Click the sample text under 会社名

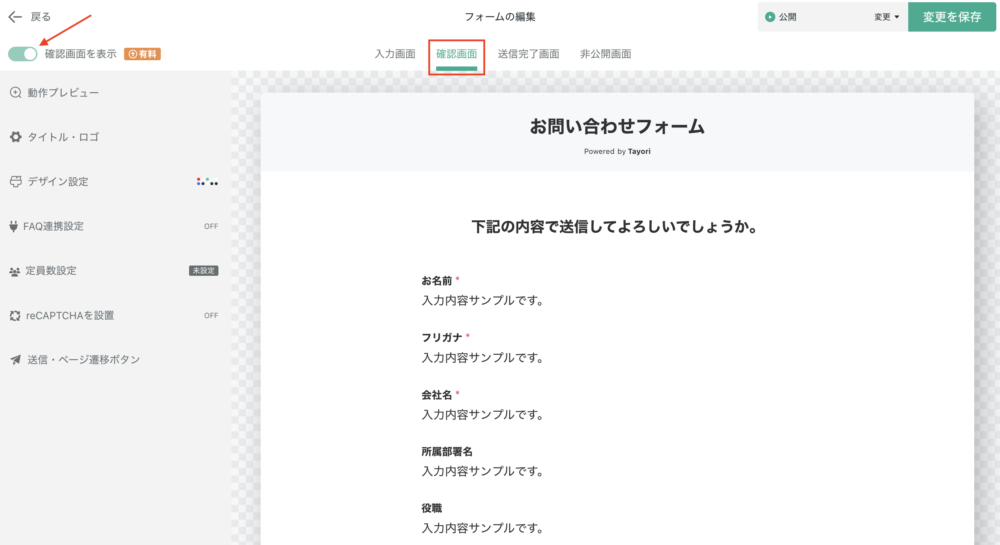tap(483, 415)
